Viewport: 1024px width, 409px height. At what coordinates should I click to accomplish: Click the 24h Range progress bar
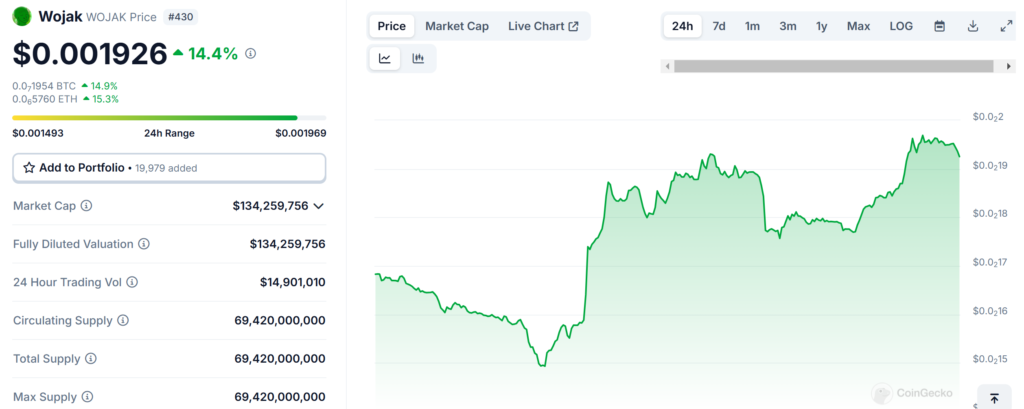[169, 118]
